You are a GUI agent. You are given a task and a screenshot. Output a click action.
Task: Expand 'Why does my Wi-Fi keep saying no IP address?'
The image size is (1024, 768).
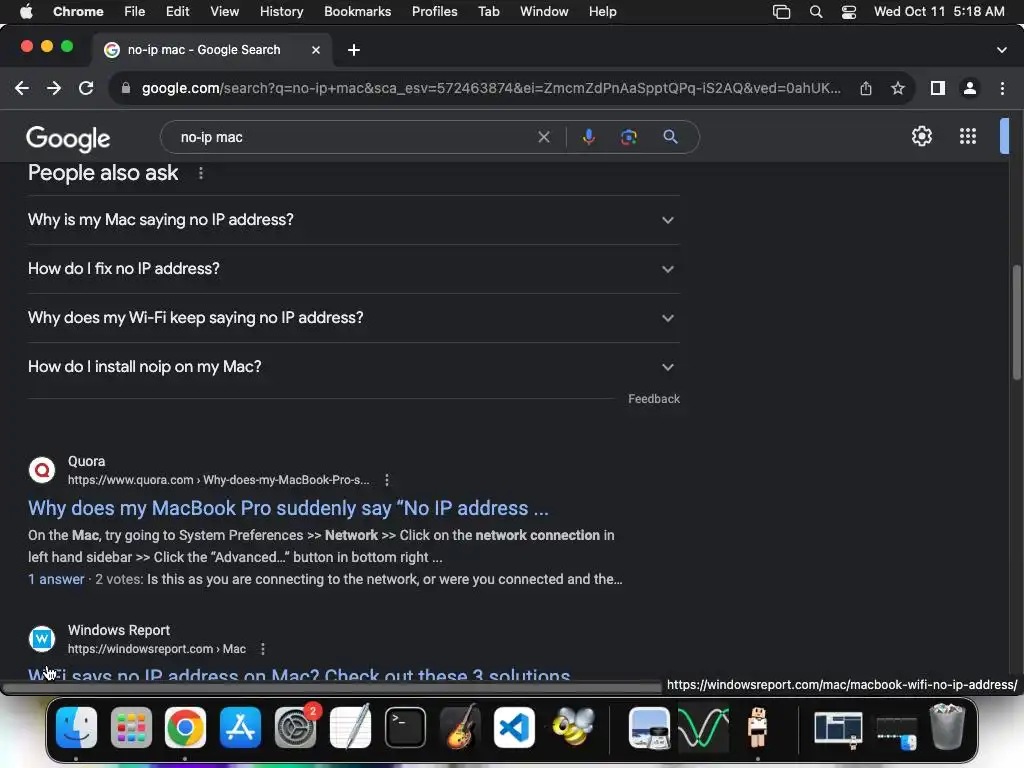coord(353,318)
